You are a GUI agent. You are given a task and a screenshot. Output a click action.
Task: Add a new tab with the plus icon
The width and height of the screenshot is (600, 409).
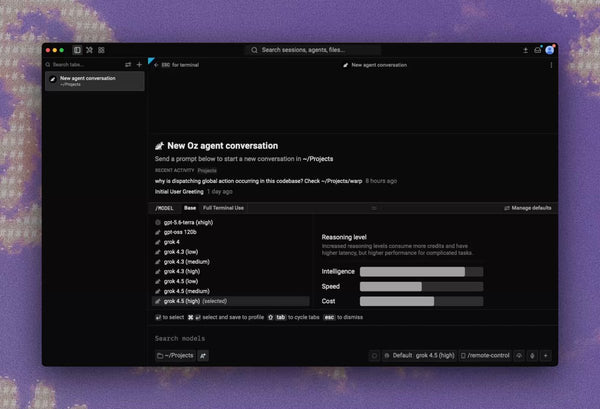coord(139,65)
